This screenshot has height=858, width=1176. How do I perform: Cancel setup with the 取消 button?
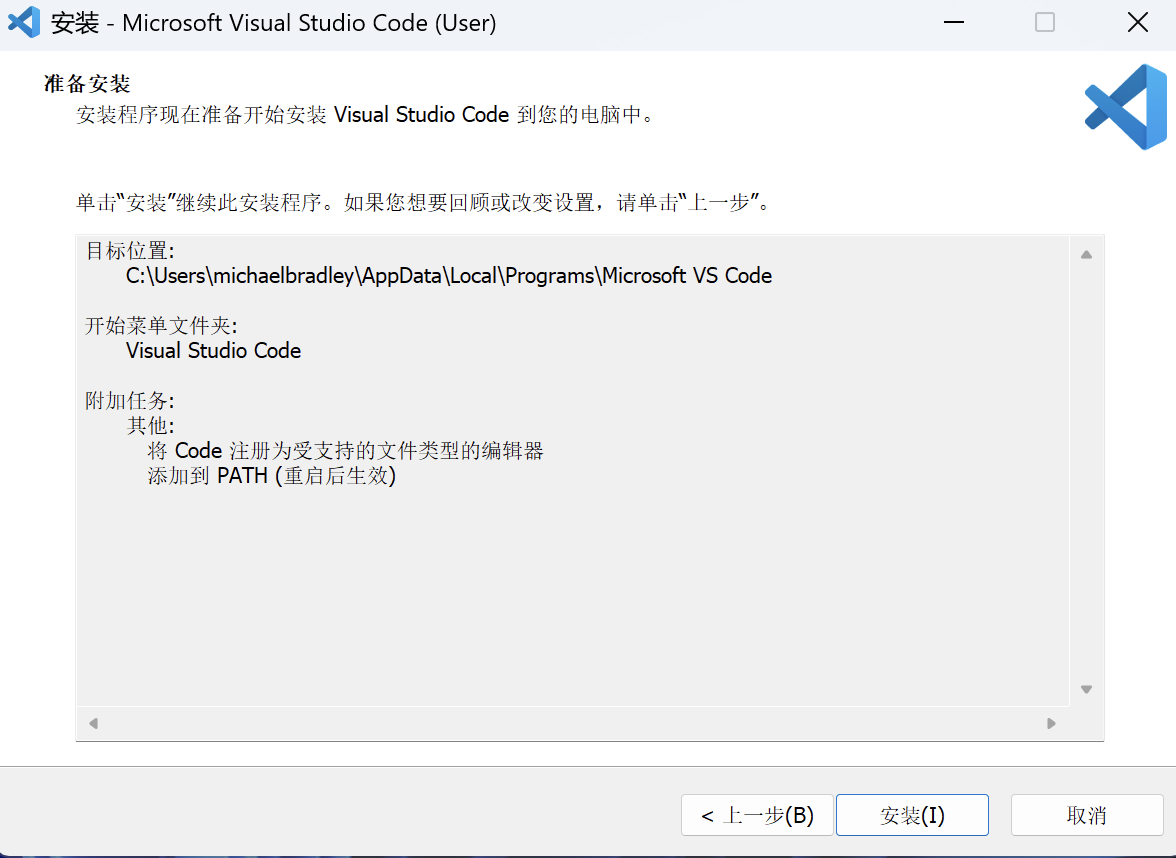pyautogui.click(x=1086, y=814)
